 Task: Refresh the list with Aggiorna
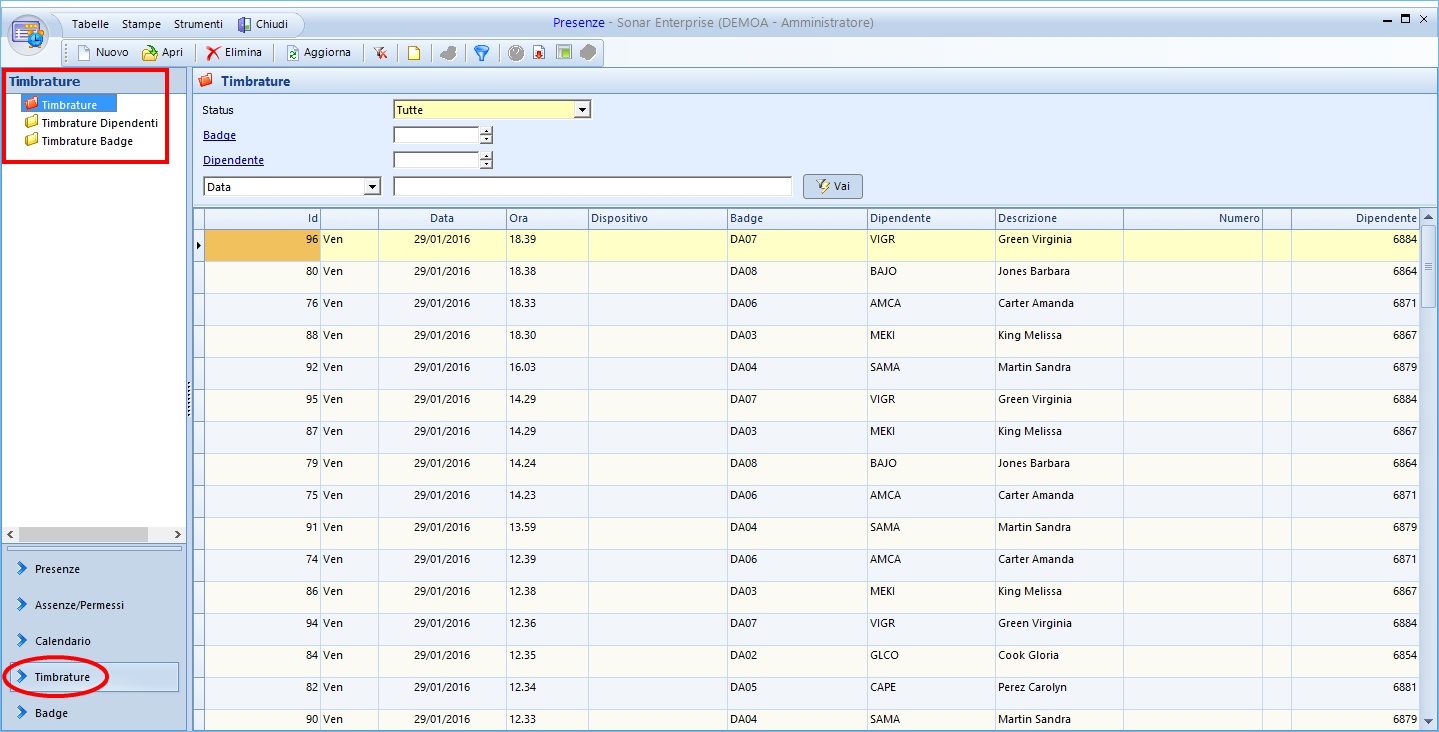(x=318, y=53)
